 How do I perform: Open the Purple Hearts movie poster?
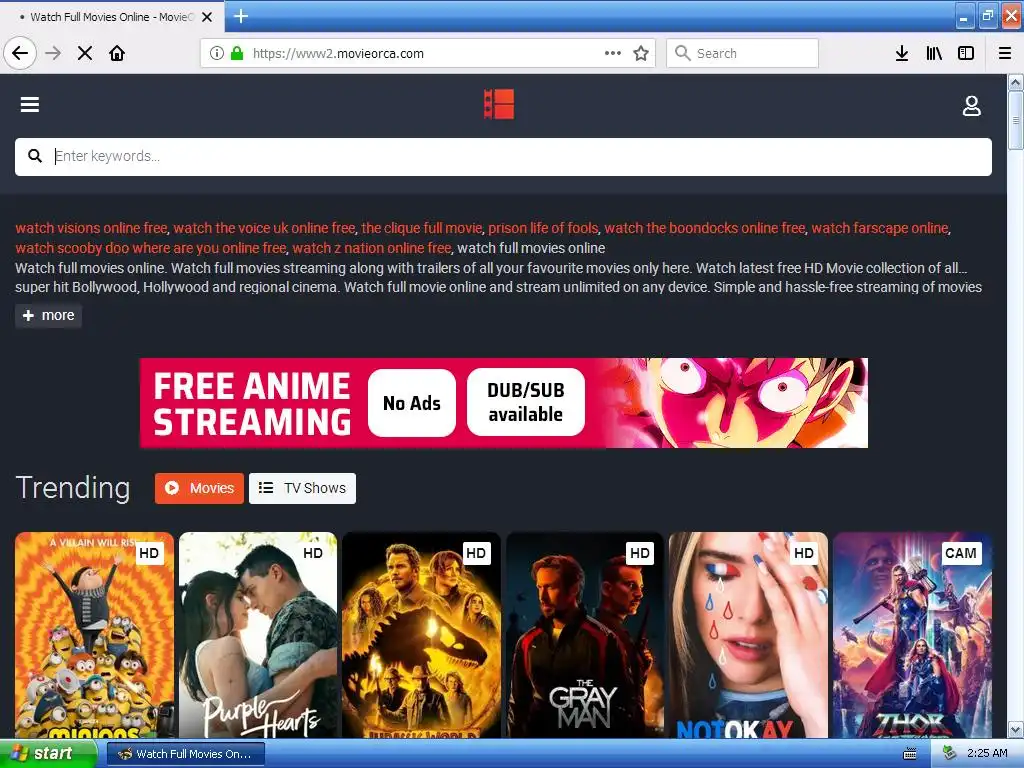click(x=258, y=635)
